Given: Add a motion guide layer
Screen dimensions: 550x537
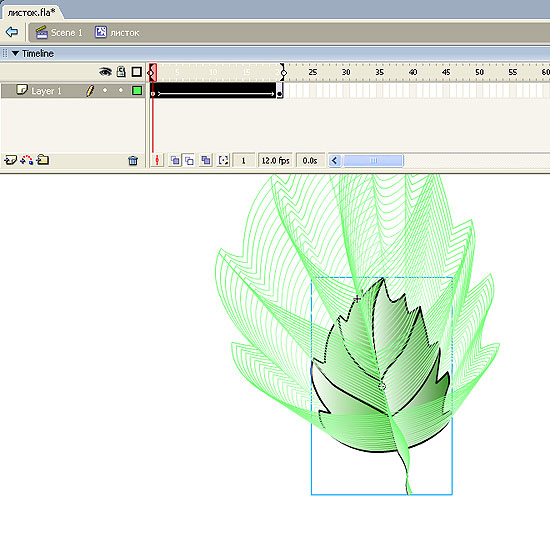Looking at the screenshot, I should (27, 160).
